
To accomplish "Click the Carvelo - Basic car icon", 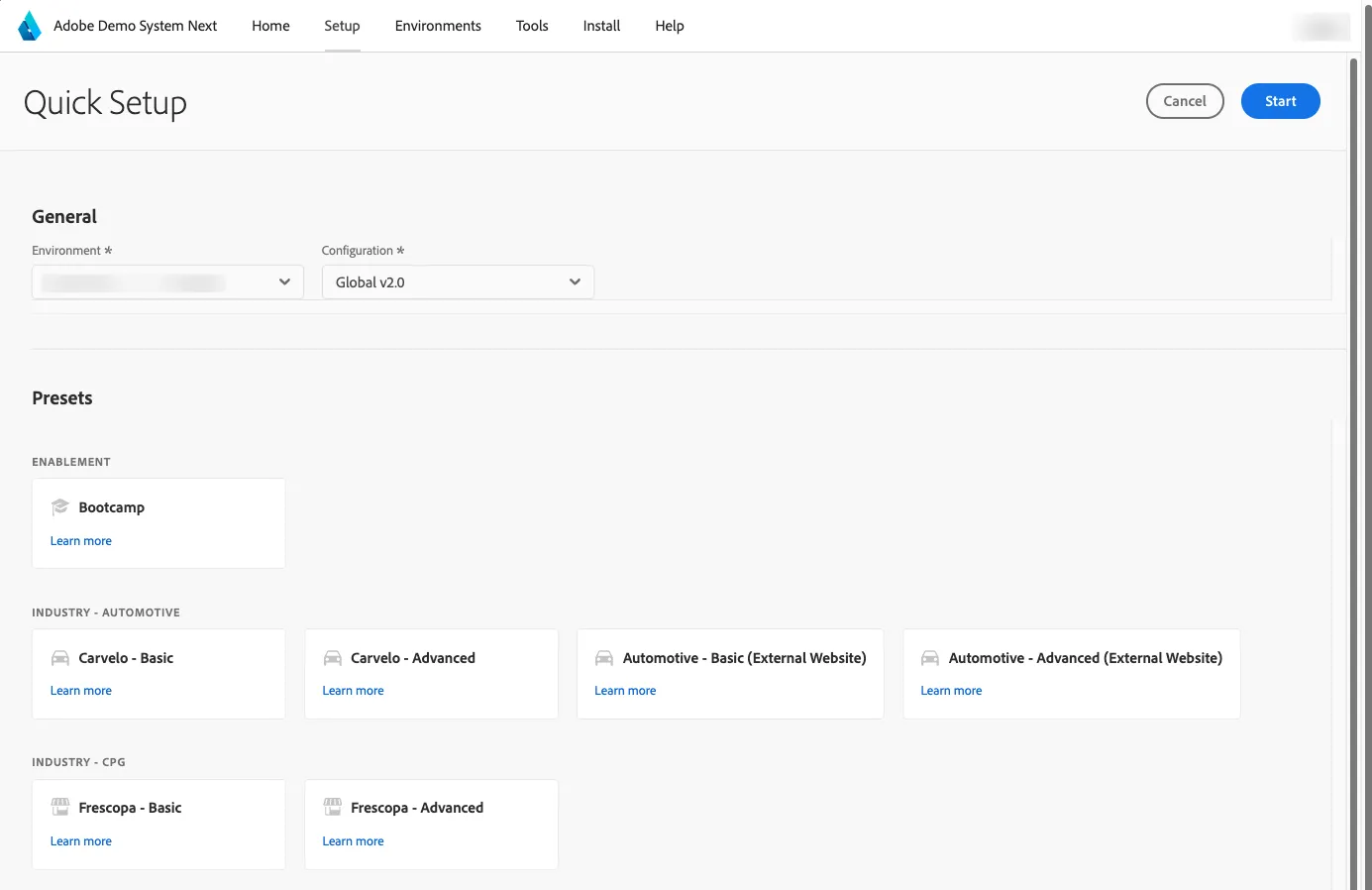I will pos(60,658).
